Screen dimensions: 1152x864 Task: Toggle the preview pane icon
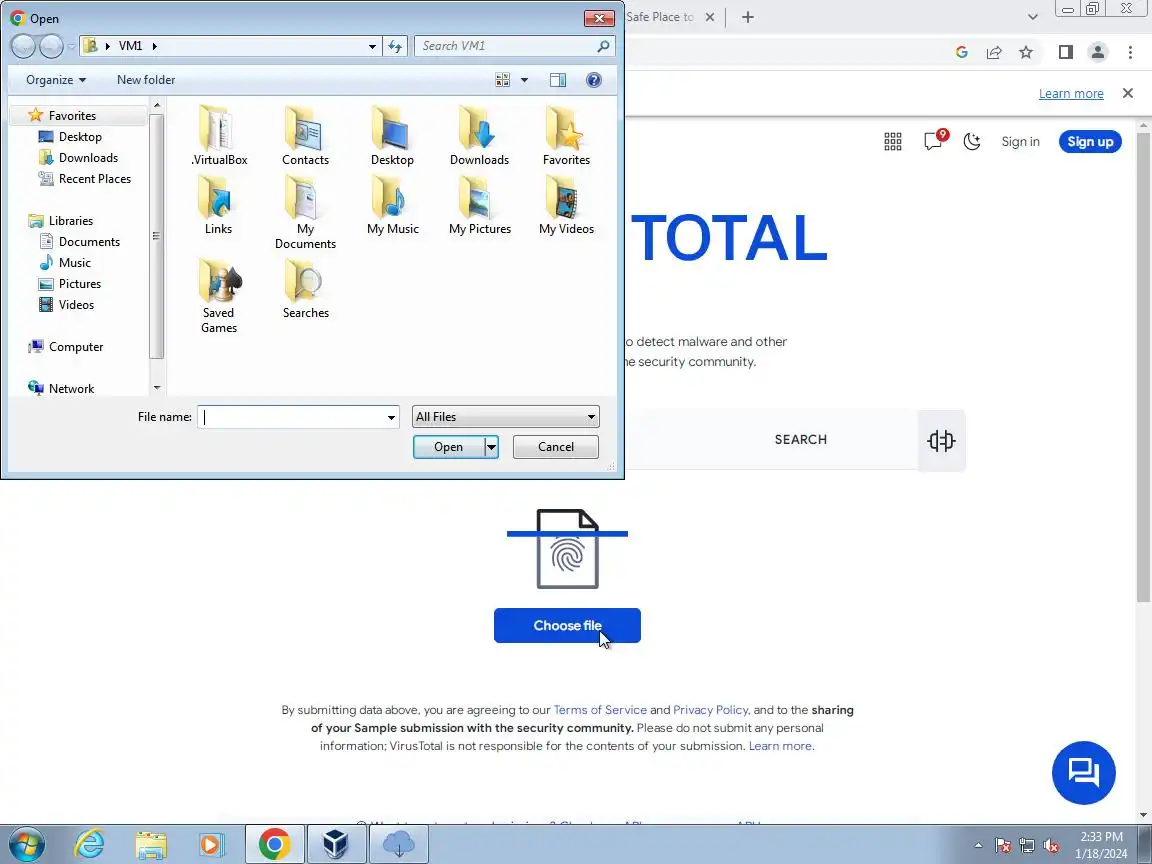tap(558, 80)
